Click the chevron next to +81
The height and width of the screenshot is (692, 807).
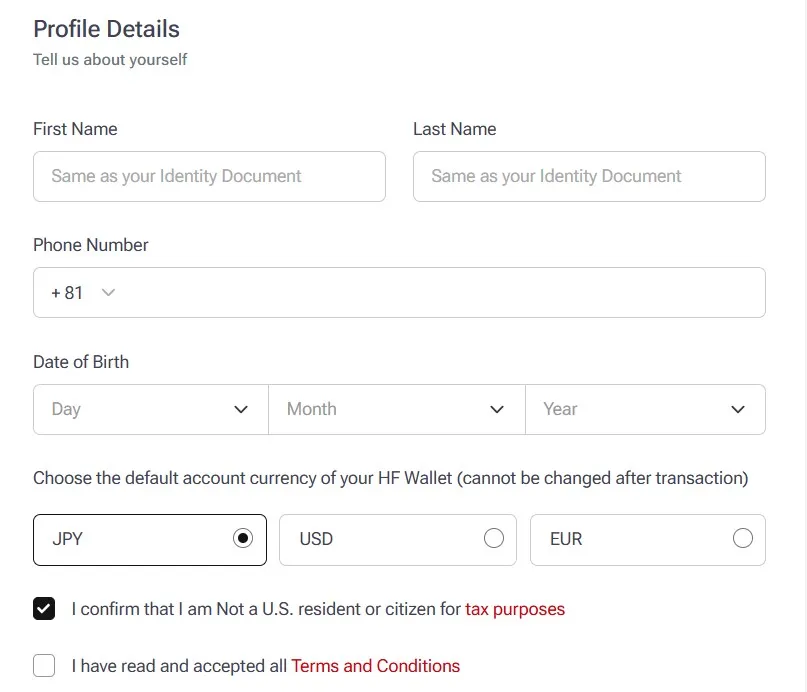108,293
